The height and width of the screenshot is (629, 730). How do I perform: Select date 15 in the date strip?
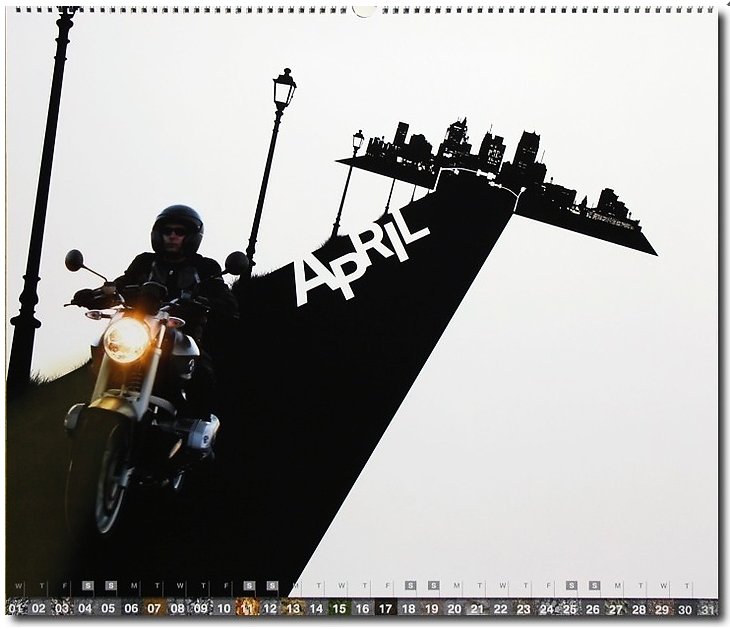[339, 608]
